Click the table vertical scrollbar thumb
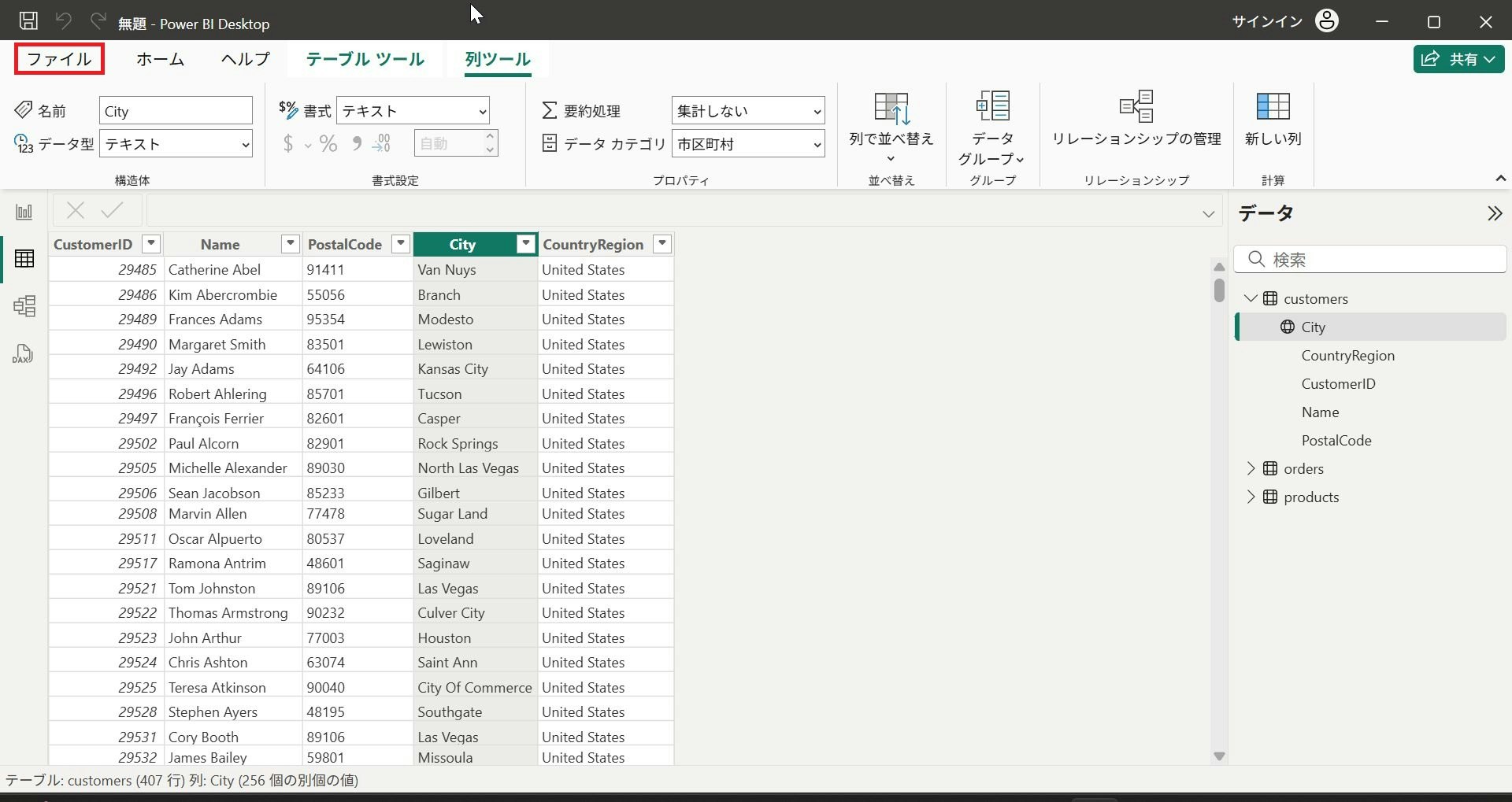This screenshot has height=802, width=1512. [1219, 290]
